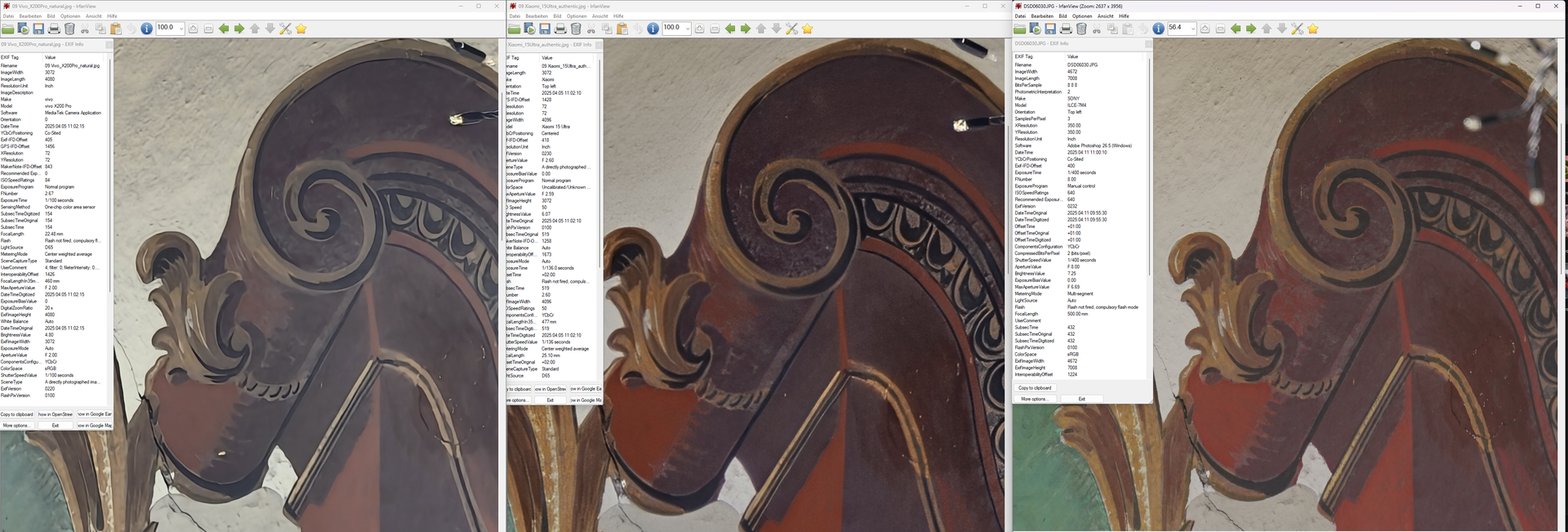This screenshot has width=1568, height=532.
Task: Expand the 100.0 zoom dropdown in Xiaomi window
Action: pyautogui.click(x=688, y=29)
